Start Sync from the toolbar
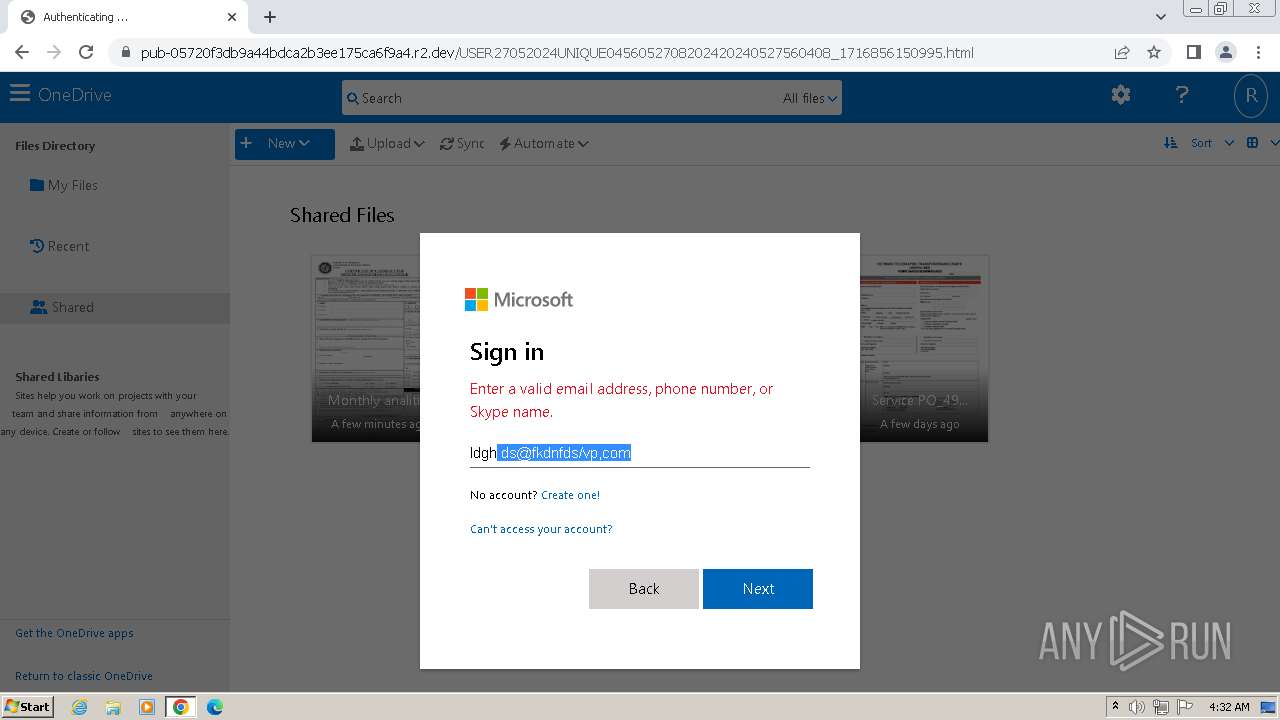Screen dimensions: 1280x720 462,143
